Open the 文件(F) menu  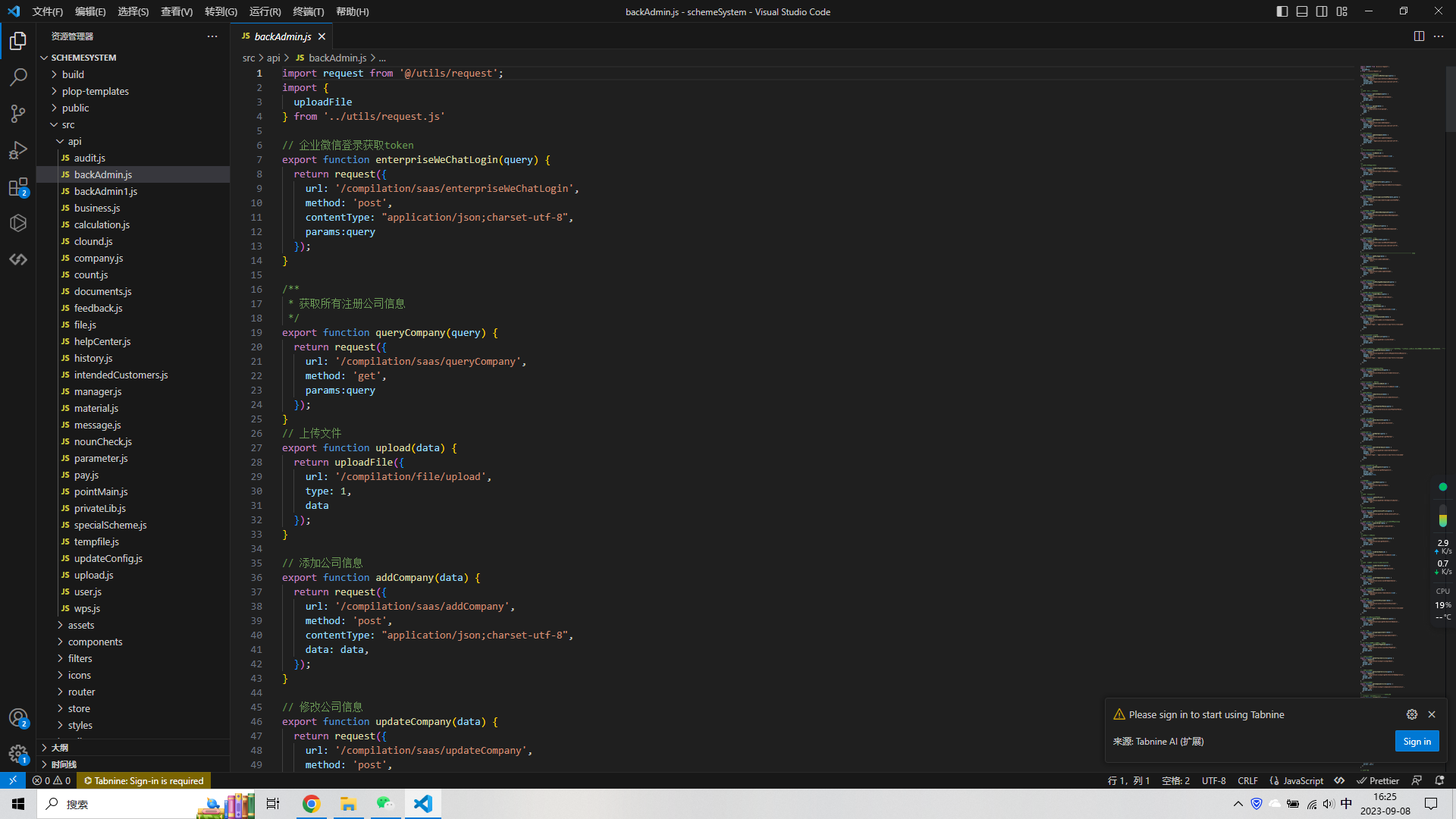pos(48,11)
